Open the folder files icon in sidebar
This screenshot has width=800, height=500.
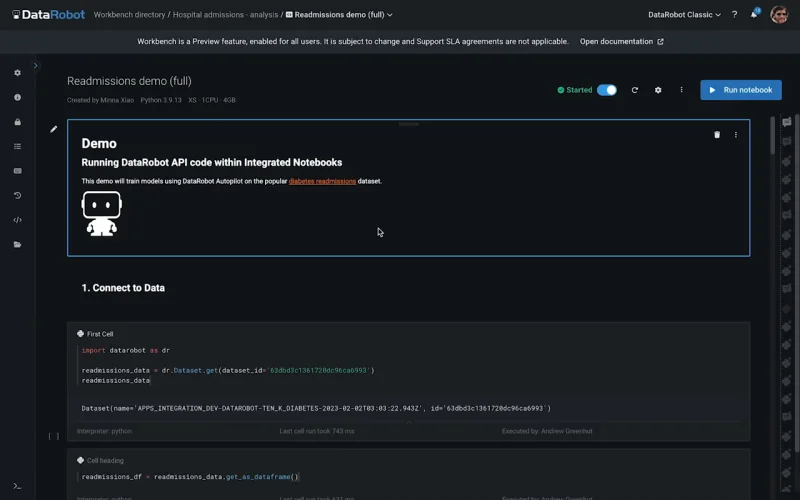(17, 244)
